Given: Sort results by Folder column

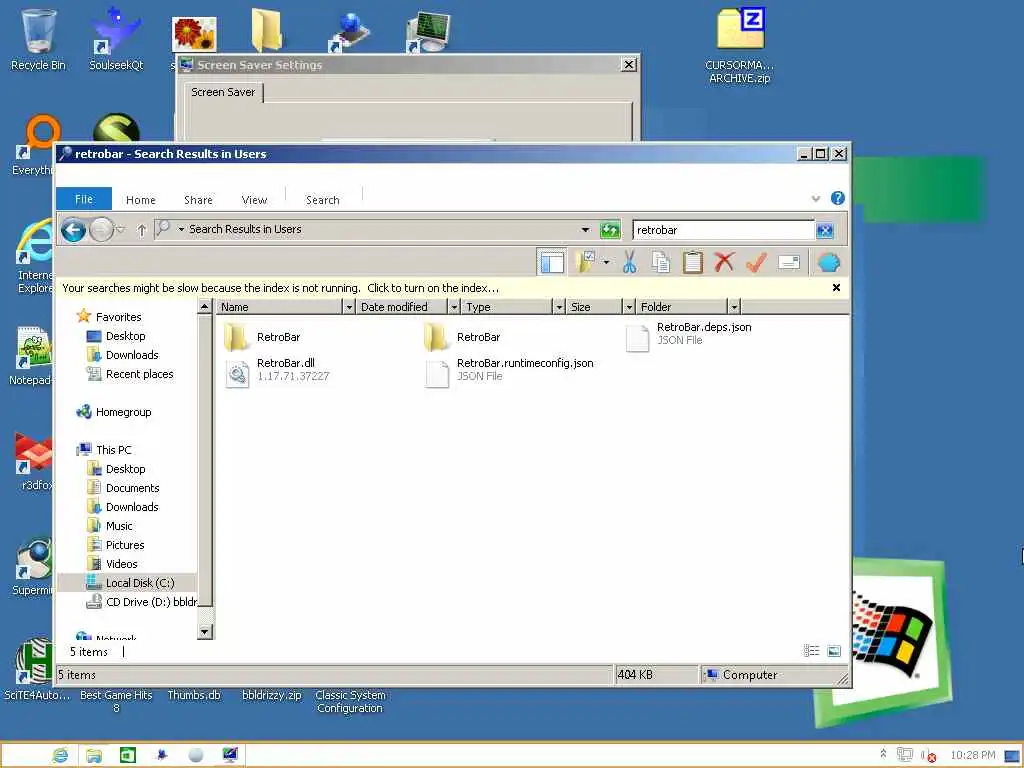Looking at the screenshot, I should click(x=682, y=307).
